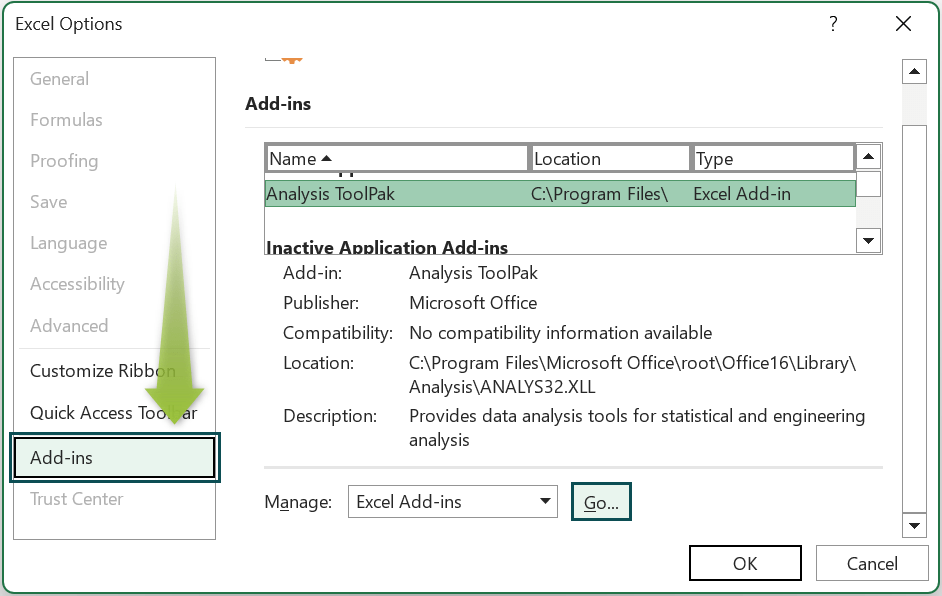
Task: Open the Trust Center section
Action: (x=76, y=499)
